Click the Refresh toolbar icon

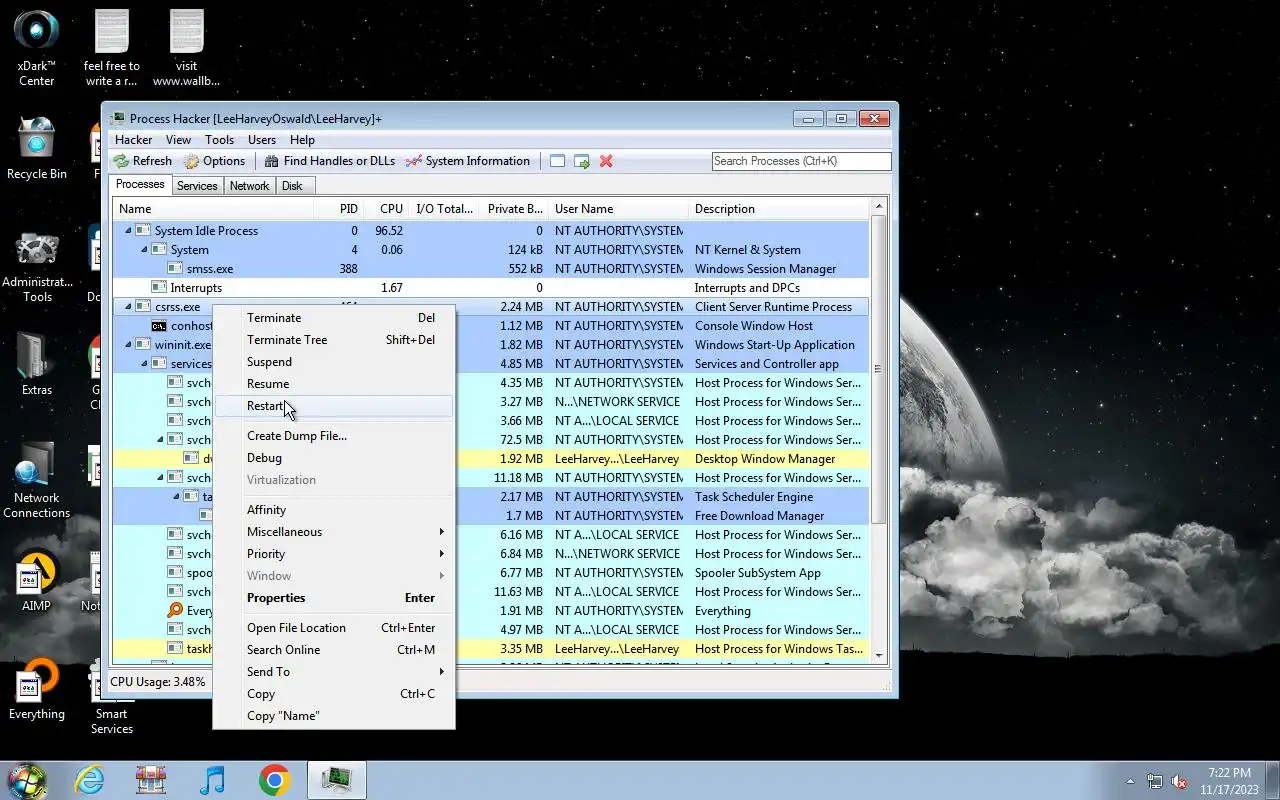121,161
